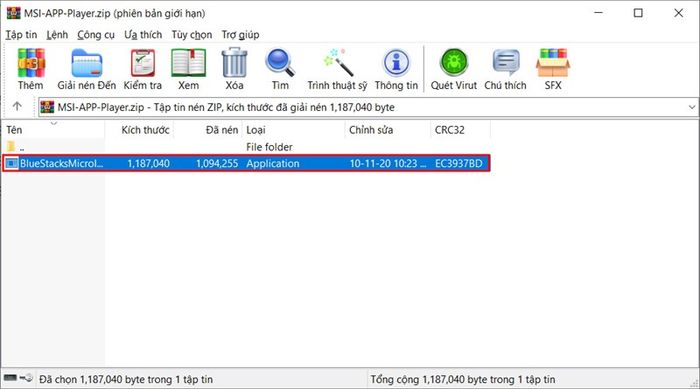Launch the Trình thuật sỹ wizard icon

click(x=338, y=63)
